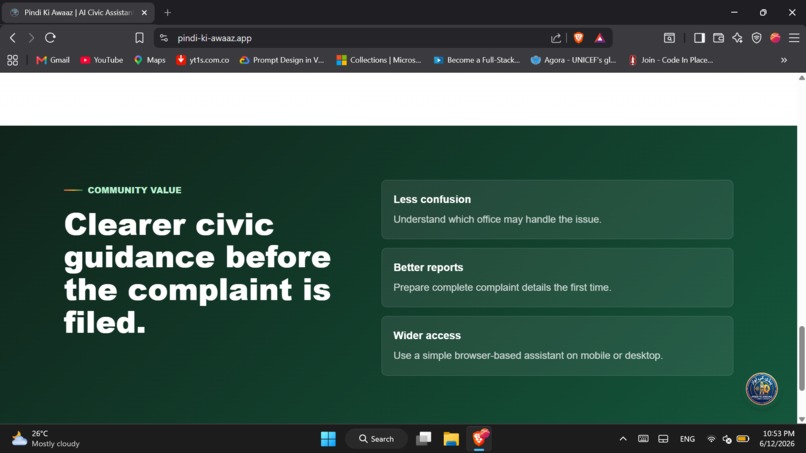This screenshot has height=453, width=806.
Task: Open Brave Shields lion icon
Action: (578, 38)
